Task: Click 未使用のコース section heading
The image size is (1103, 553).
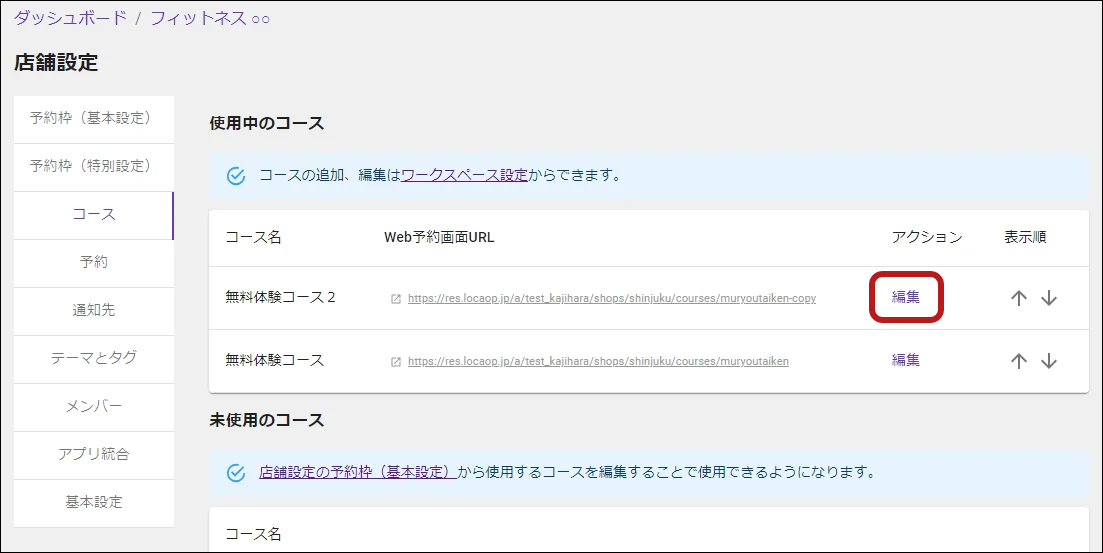Action: [x=267, y=421]
